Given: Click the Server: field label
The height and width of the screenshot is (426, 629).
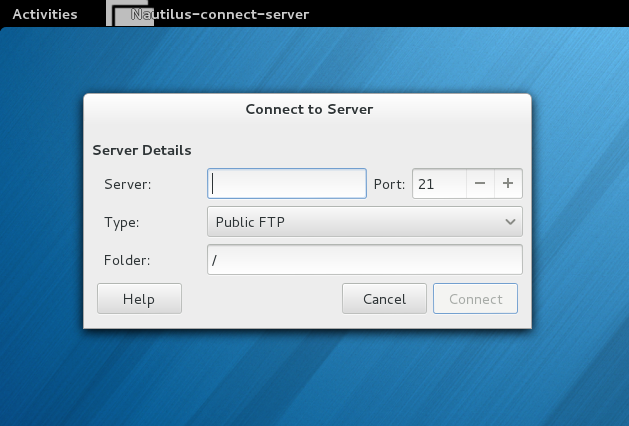Looking at the screenshot, I should pos(127,184).
